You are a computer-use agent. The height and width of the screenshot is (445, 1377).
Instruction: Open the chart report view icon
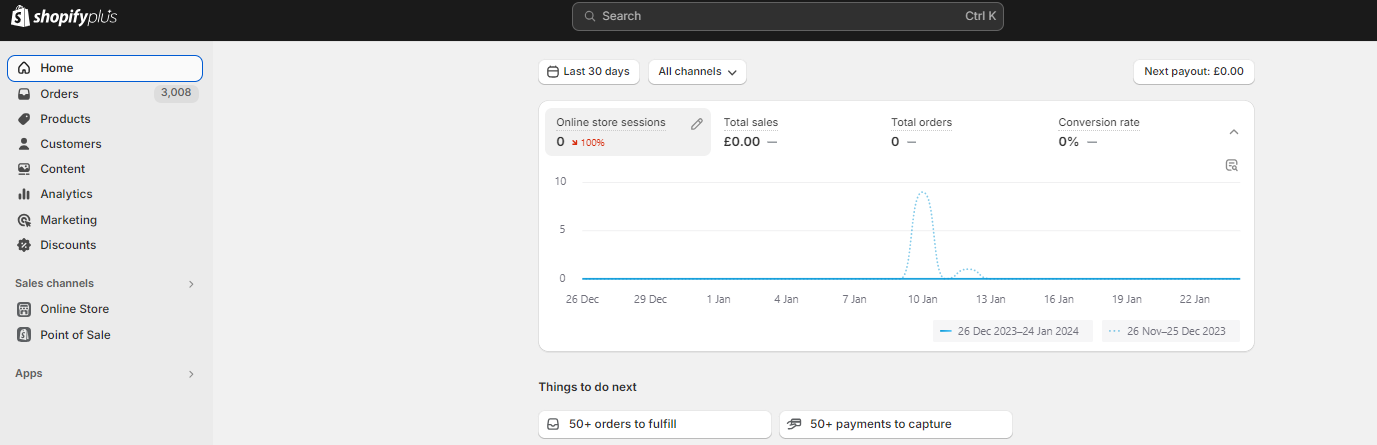1232,165
